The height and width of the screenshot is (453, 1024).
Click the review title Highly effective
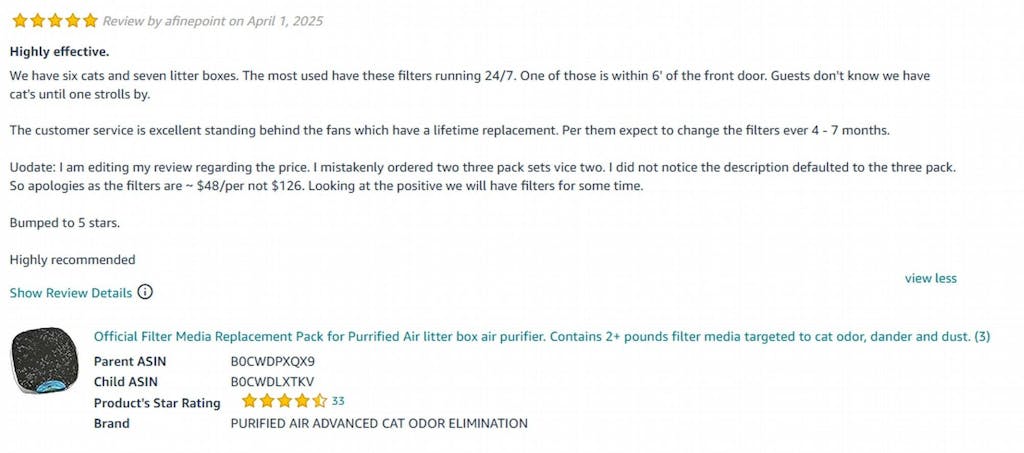(x=59, y=51)
